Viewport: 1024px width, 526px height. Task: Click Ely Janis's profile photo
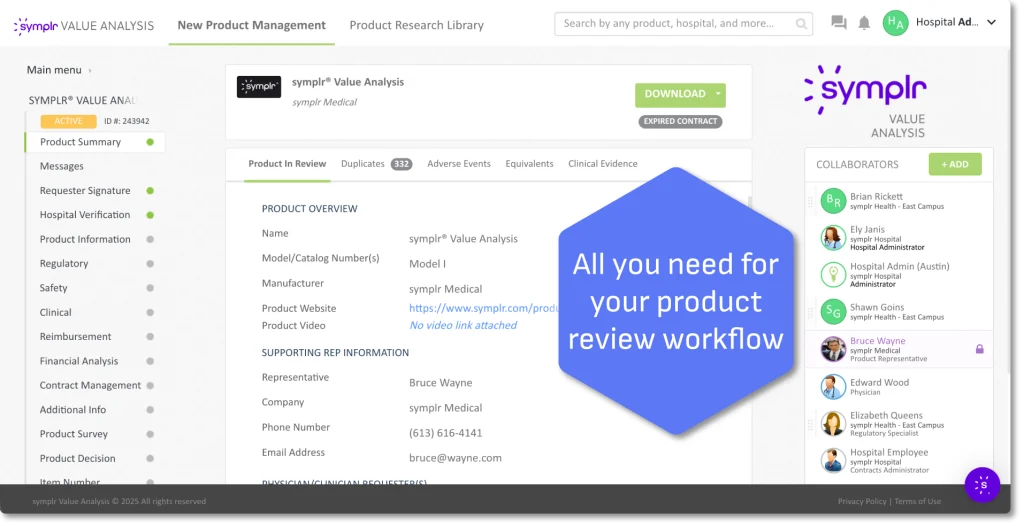[833, 238]
